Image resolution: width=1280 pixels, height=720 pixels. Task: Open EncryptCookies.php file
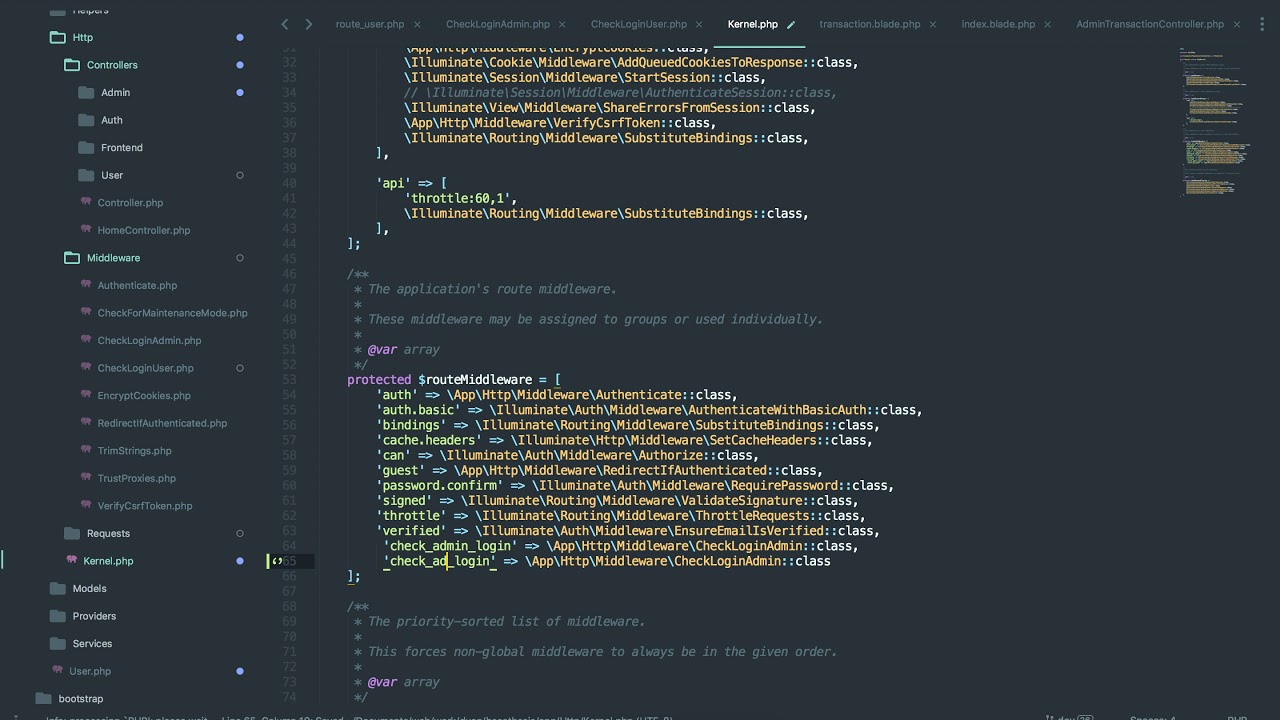point(144,395)
